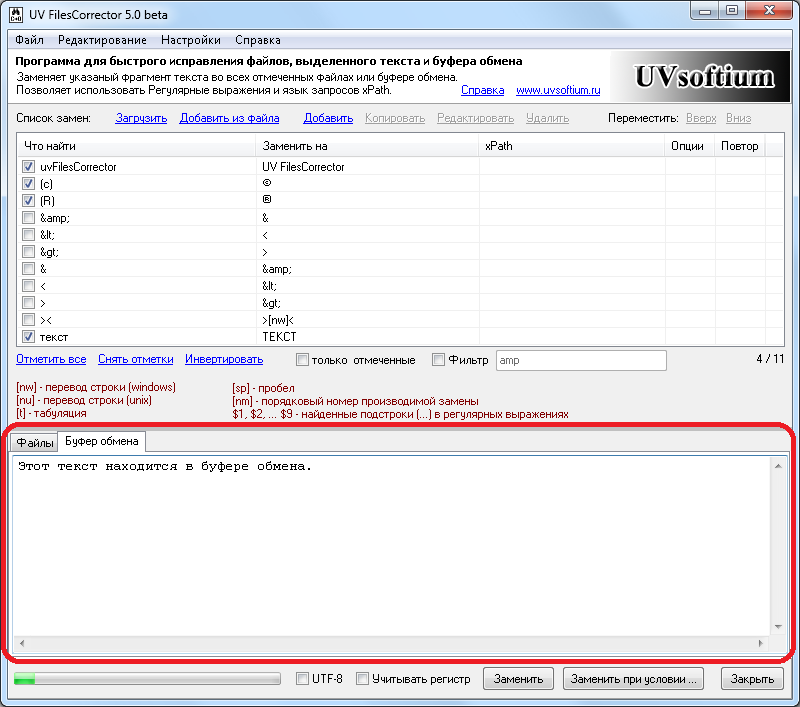Click the Добавить link

tap(328, 118)
